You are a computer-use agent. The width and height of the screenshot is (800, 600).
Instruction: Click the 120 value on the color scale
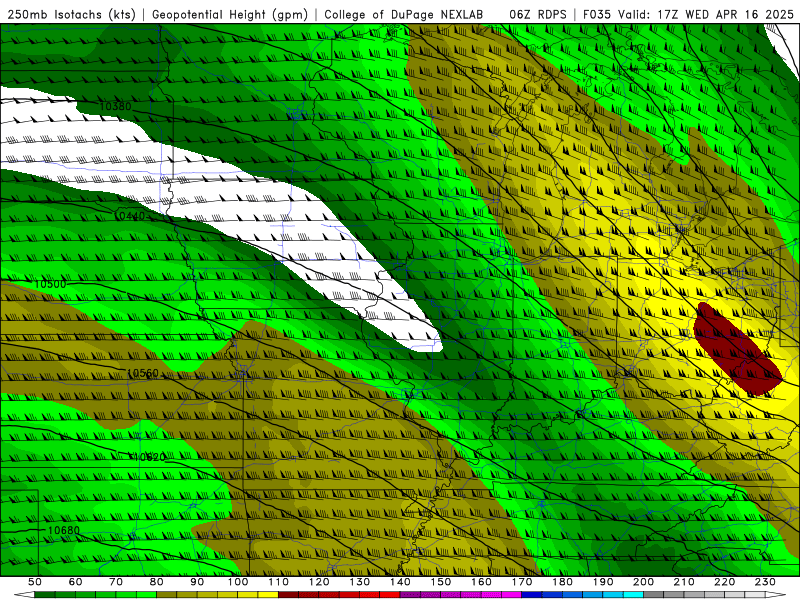[319, 582]
